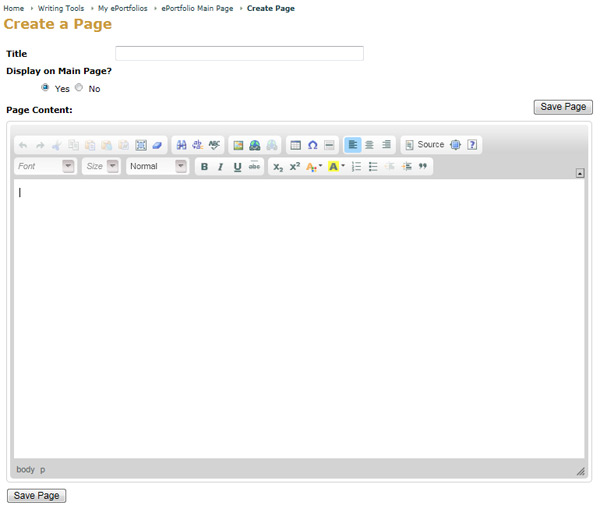Insert horizontal line icon
This screenshot has height=509, width=600.
click(x=329, y=145)
